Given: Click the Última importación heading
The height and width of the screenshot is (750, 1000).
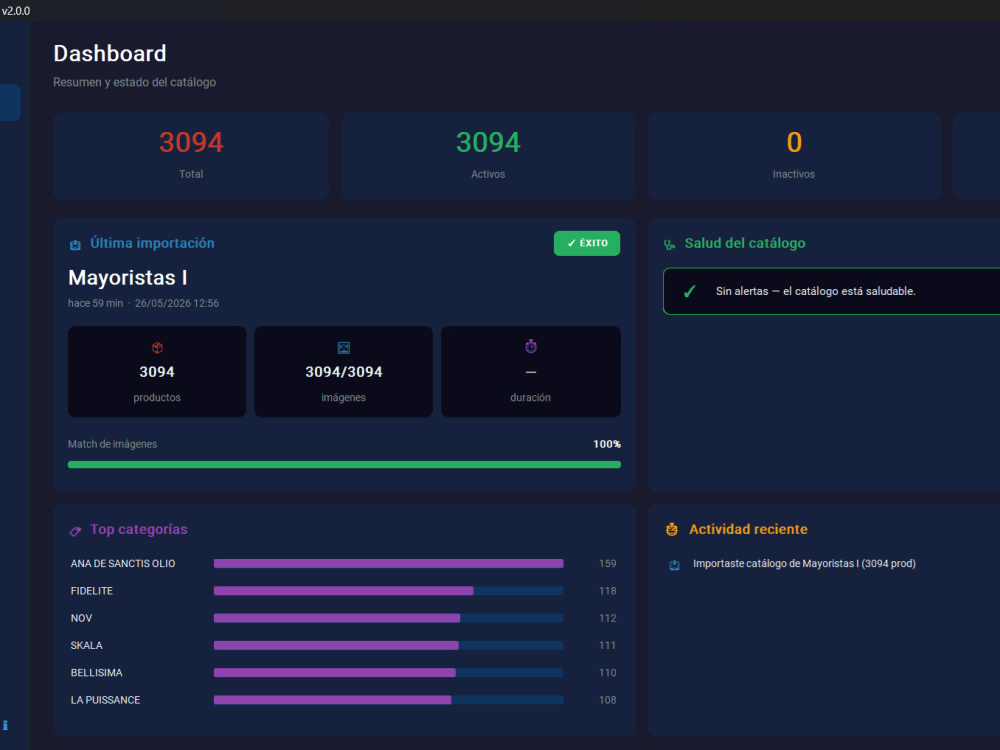Looking at the screenshot, I should 152,243.
